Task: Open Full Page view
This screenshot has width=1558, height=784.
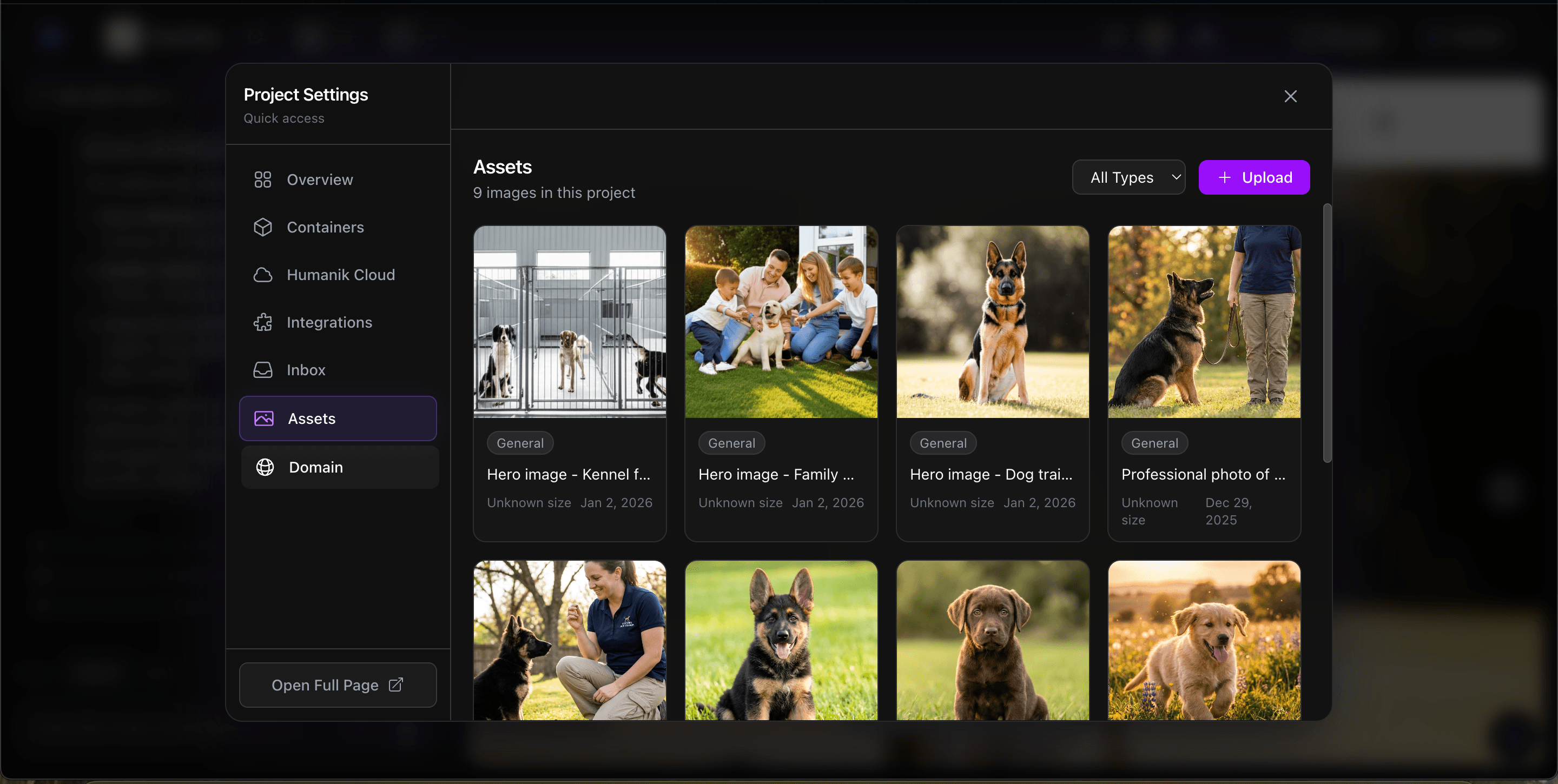Action: tap(338, 685)
